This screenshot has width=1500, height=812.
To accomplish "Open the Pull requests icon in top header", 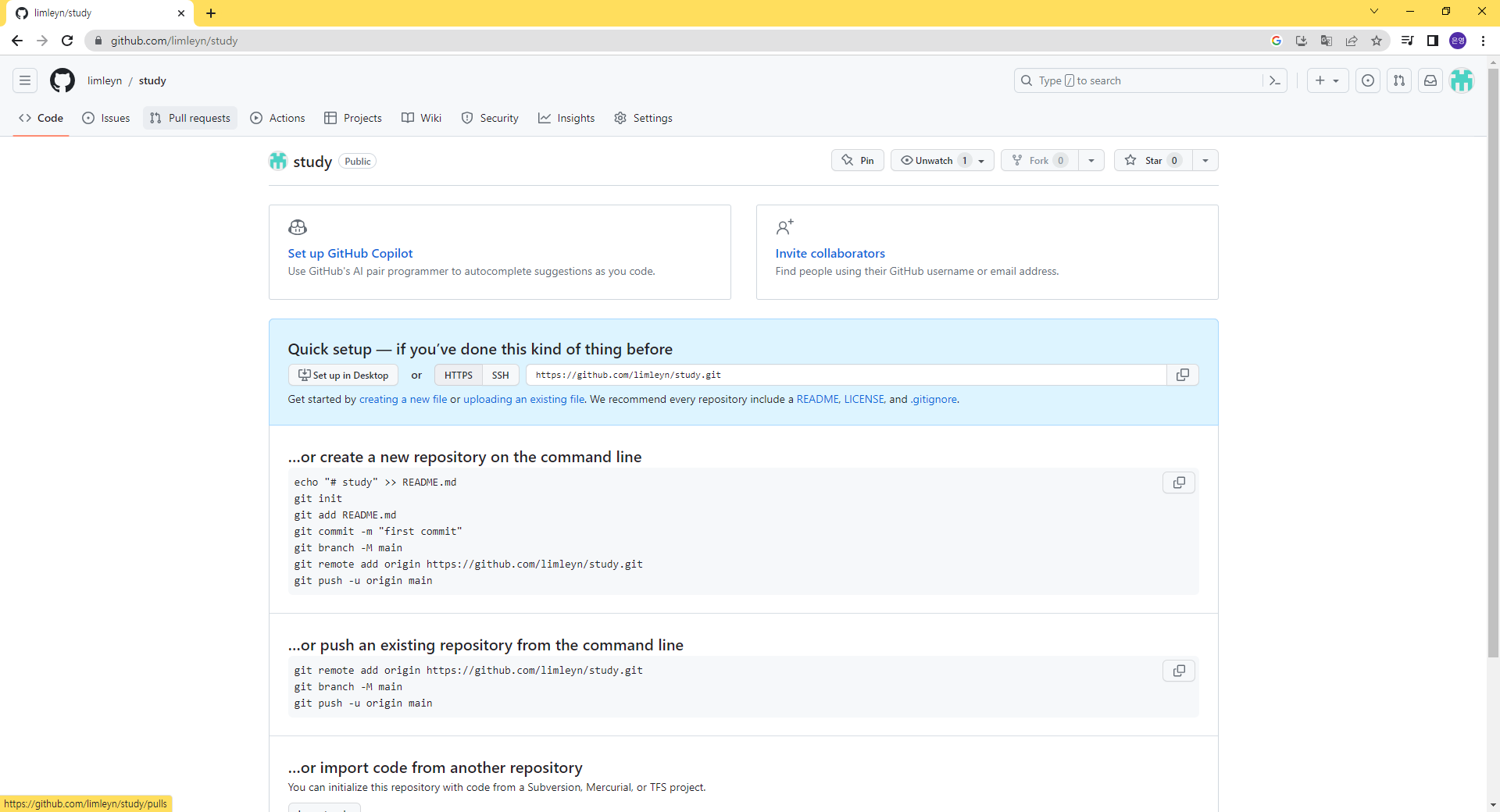I will coord(1399,80).
